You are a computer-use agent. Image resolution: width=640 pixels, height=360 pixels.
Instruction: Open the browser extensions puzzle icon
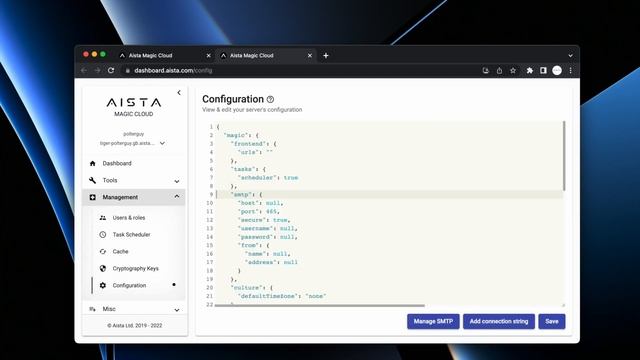click(529, 71)
